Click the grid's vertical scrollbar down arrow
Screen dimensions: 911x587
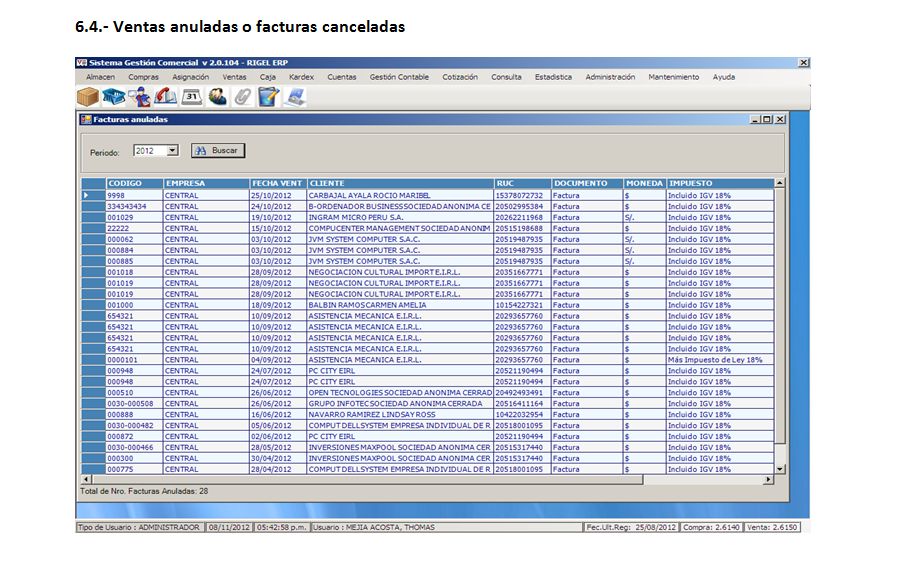click(x=780, y=469)
